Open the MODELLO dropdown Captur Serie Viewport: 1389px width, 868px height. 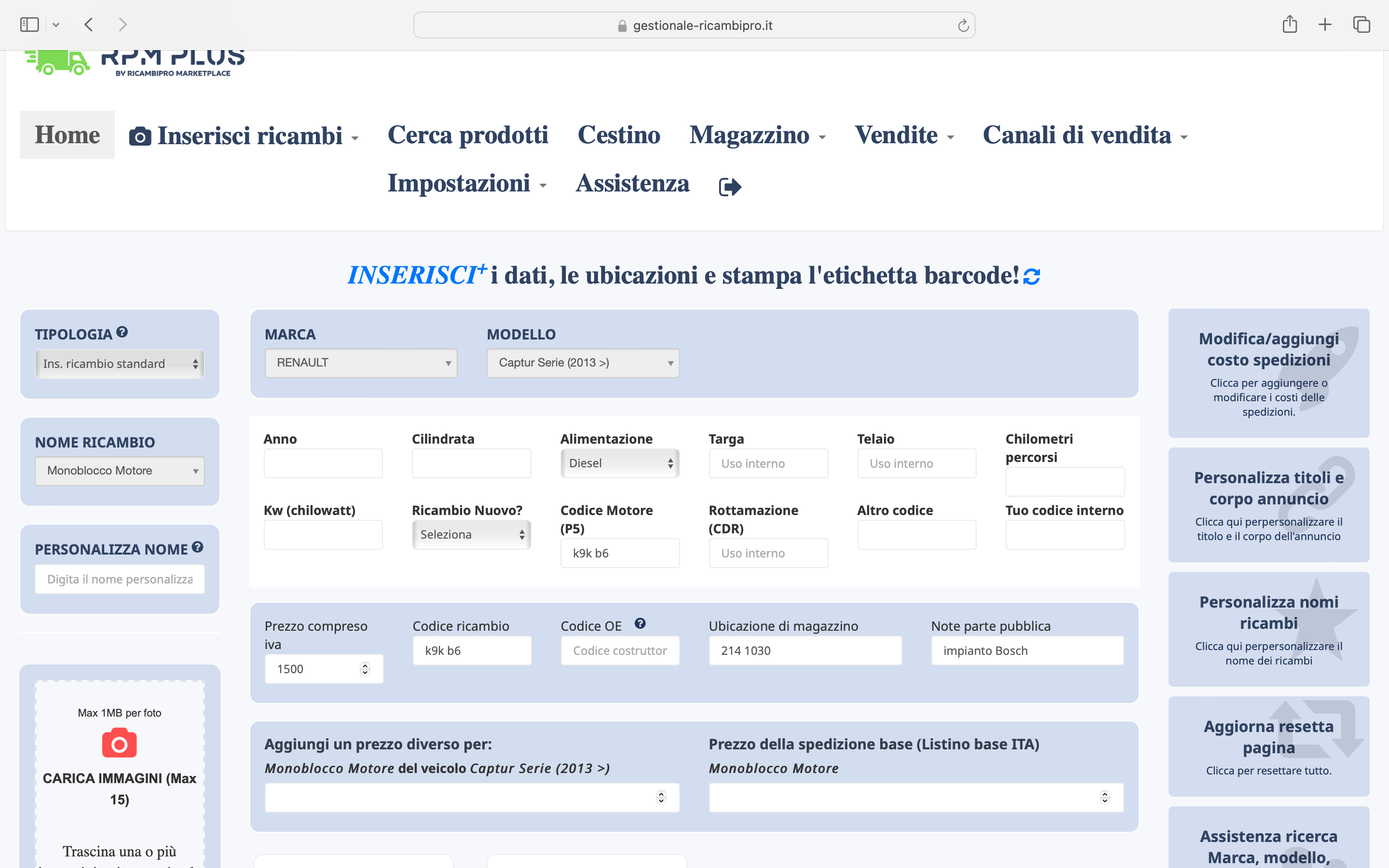[583, 363]
